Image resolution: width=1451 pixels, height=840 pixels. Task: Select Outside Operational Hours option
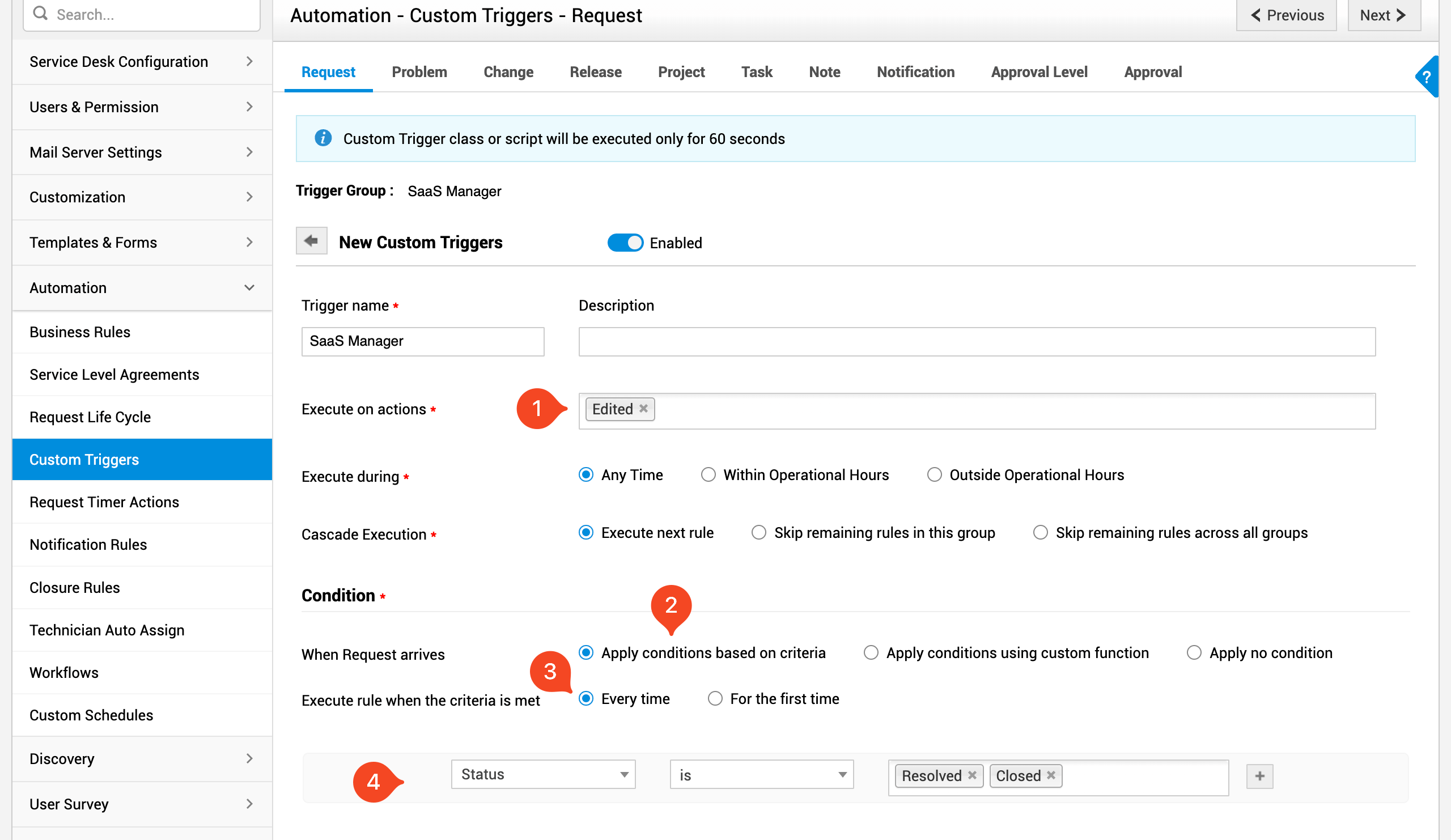pos(935,474)
